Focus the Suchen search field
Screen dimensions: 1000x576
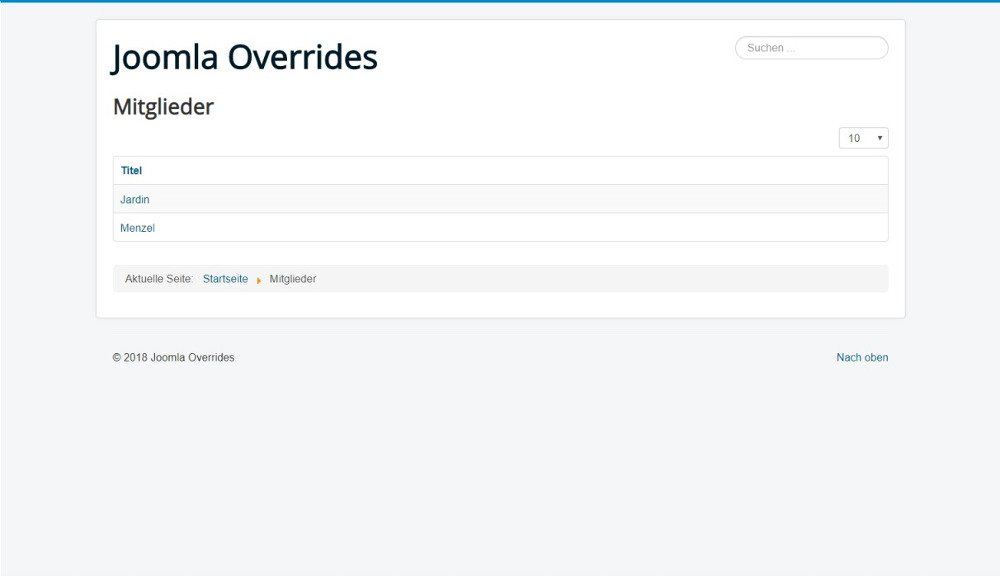point(811,48)
